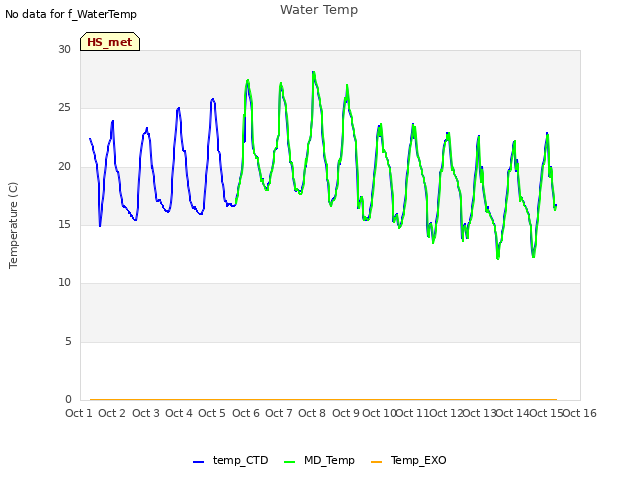Click the green MD_Temp legend swatch
Viewport: 640px width, 480px height.
(289, 462)
